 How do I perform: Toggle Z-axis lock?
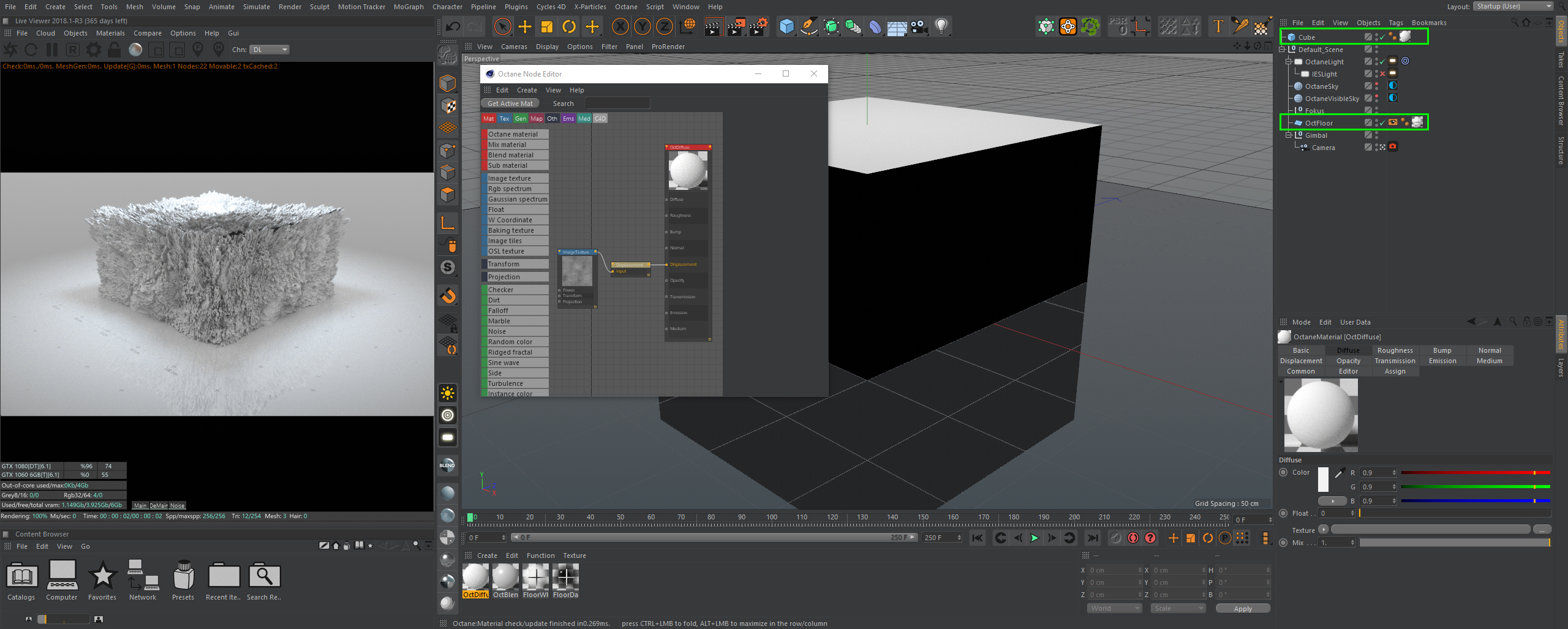(664, 26)
